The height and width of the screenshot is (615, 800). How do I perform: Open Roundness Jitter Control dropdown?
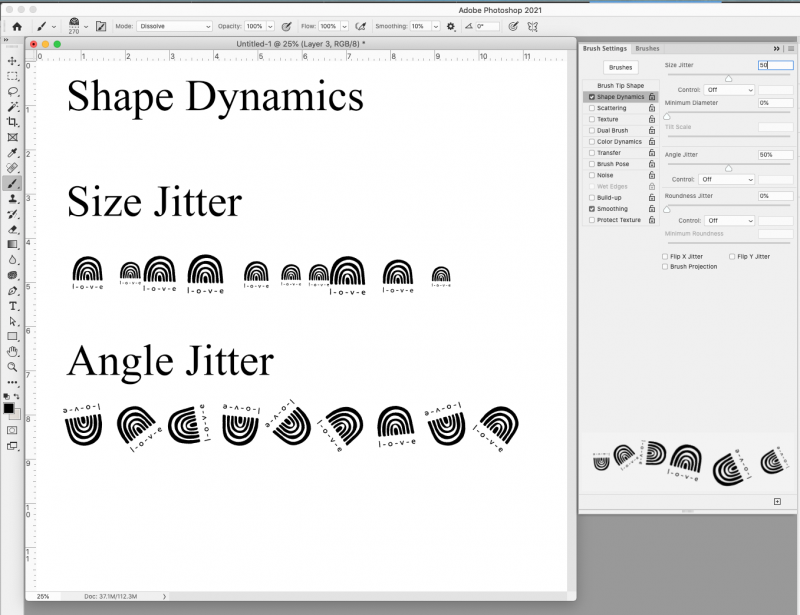729,221
